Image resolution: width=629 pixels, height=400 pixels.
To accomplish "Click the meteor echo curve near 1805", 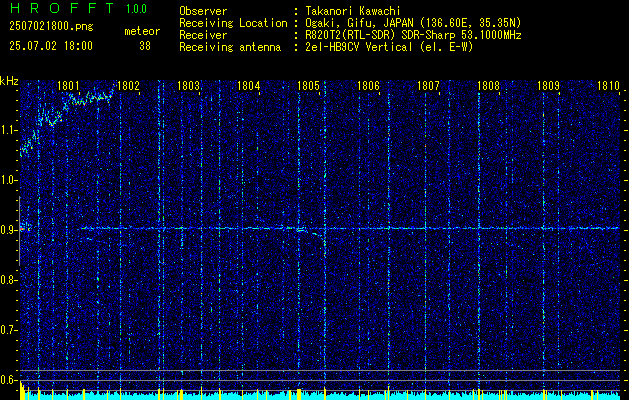I will [x=311, y=233].
